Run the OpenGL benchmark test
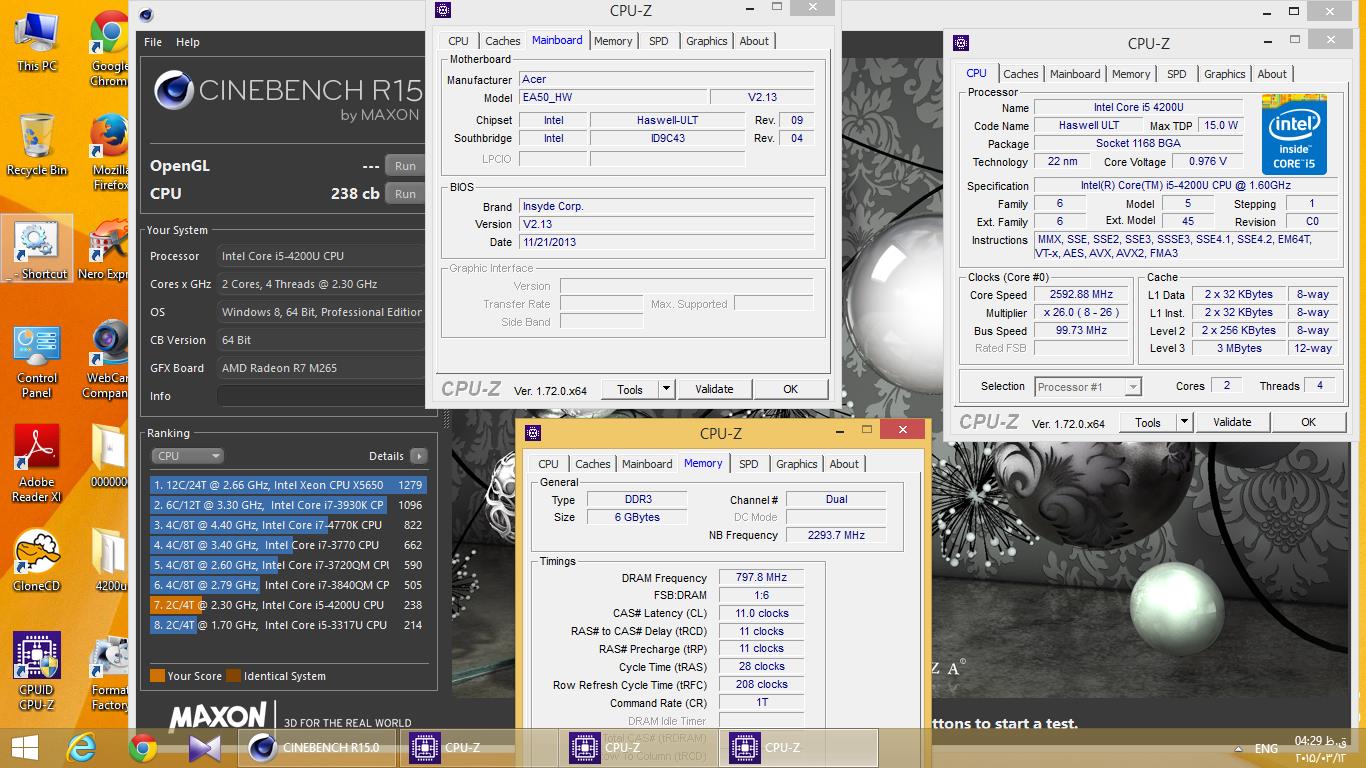The image size is (1366, 768). [x=406, y=166]
